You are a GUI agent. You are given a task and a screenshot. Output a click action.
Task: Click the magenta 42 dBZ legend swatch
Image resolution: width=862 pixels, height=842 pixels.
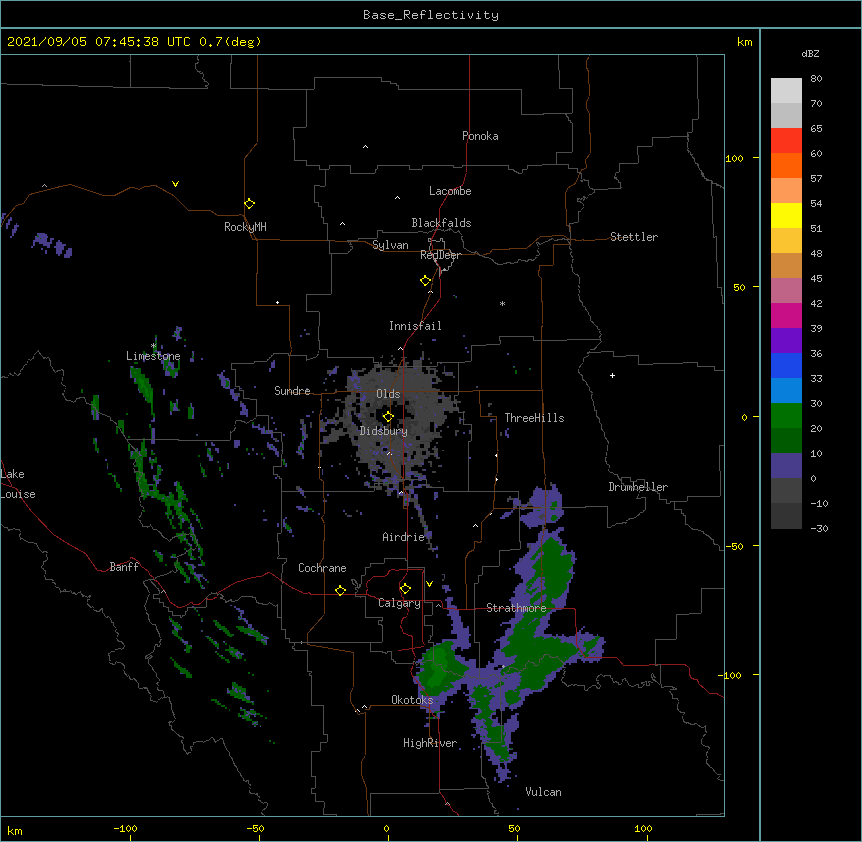coord(786,315)
